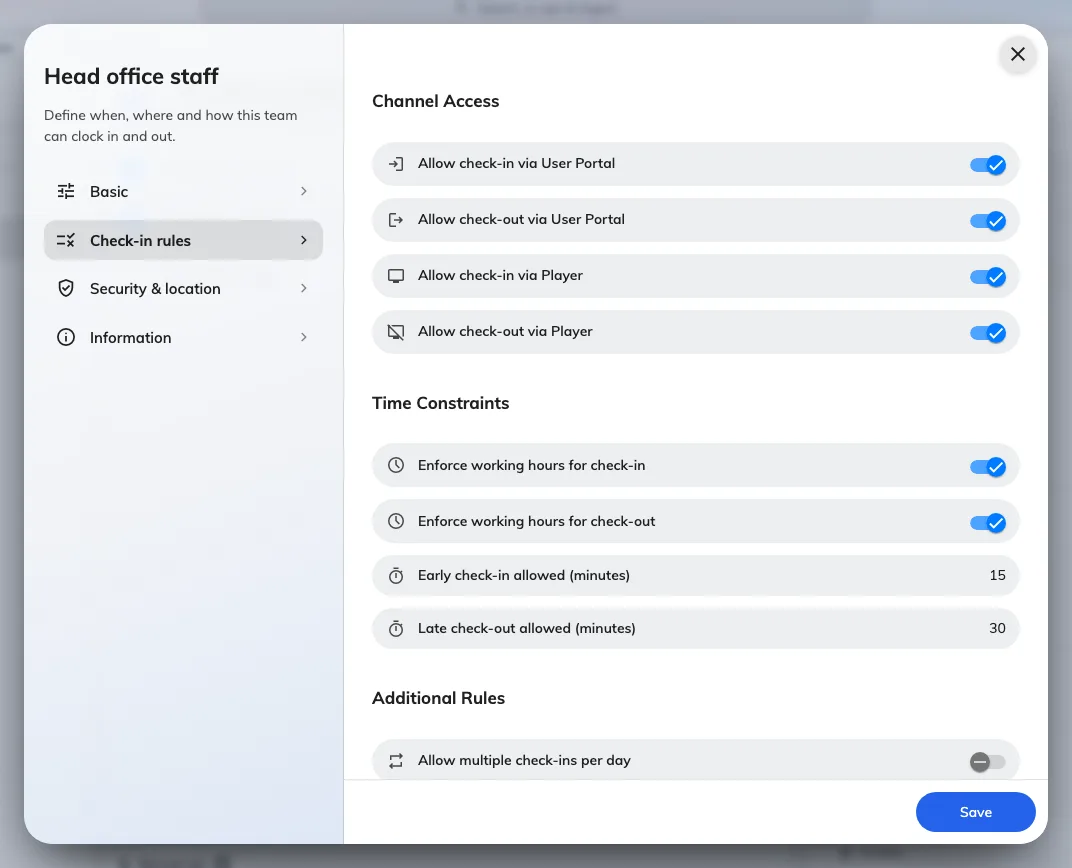
Task: Click the Head office staff title
Action: coord(131,77)
